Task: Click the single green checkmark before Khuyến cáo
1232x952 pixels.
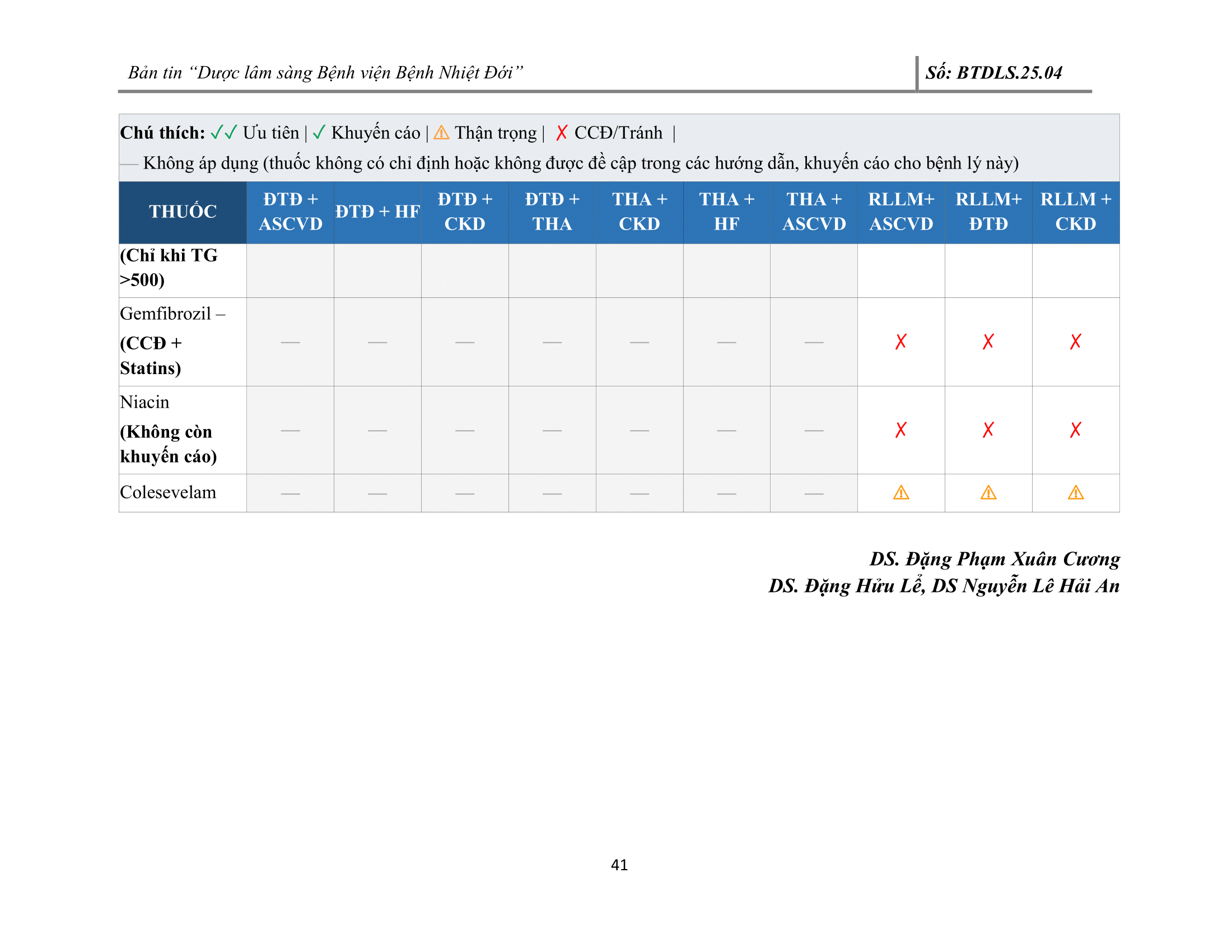Action: coord(319,133)
